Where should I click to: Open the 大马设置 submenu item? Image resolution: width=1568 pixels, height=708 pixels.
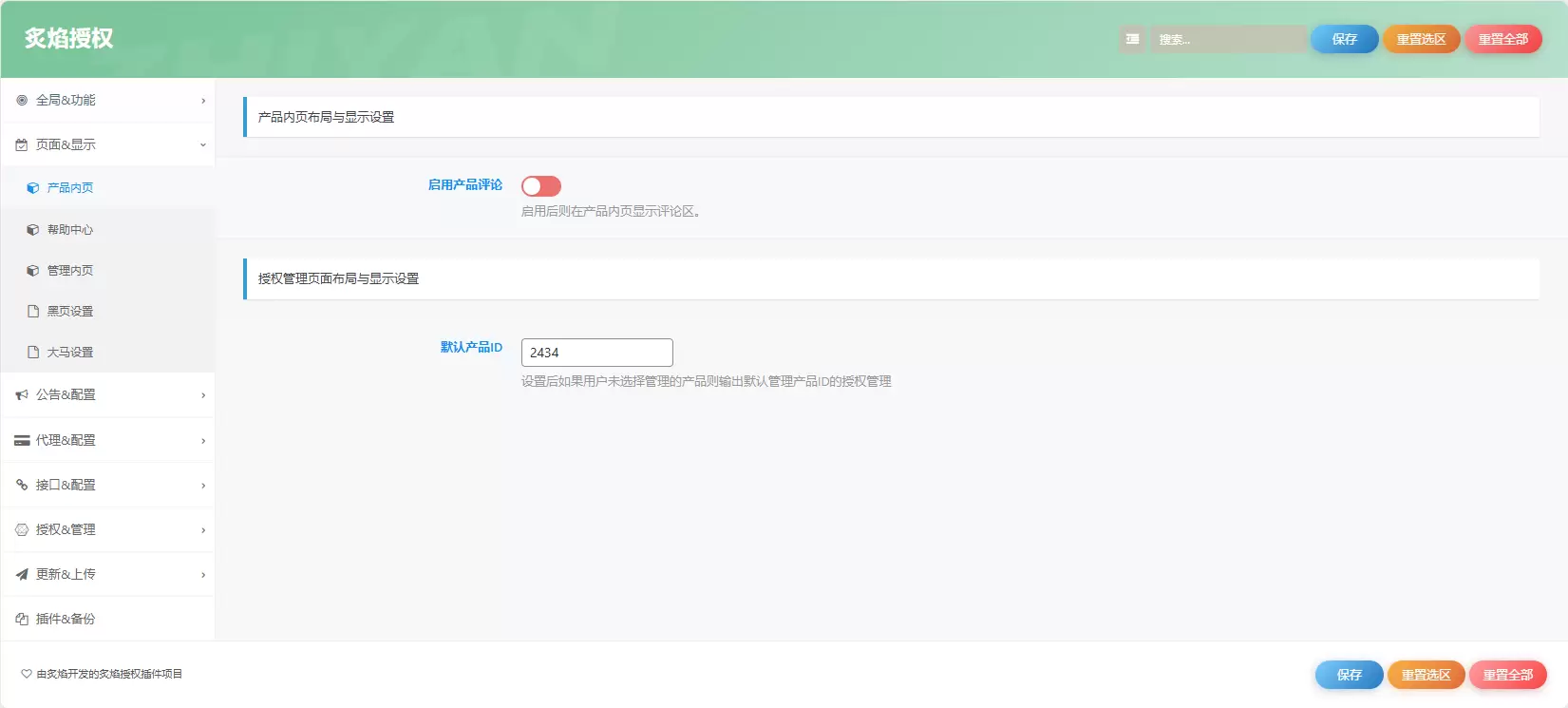coord(107,353)
